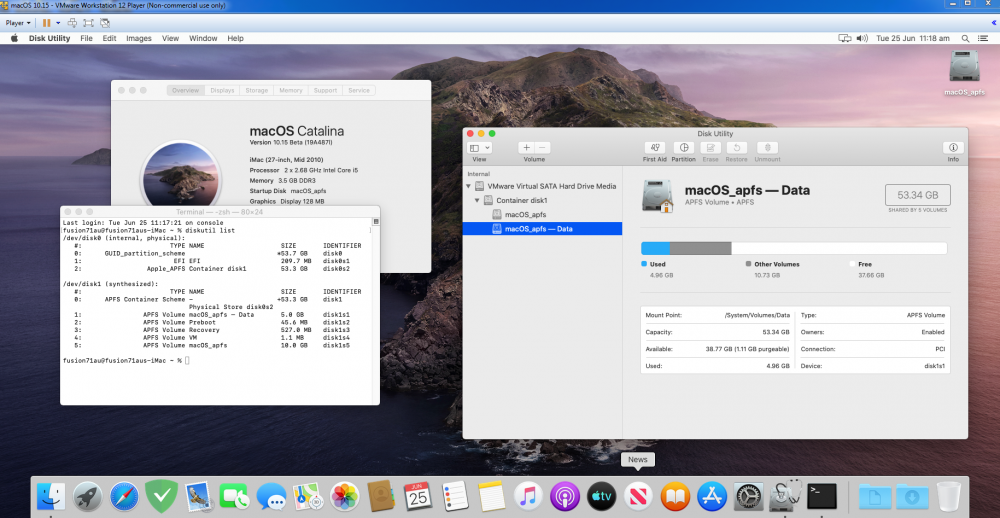Image resolution: width=1000 pixels, height=518 pixels.
Task: Open the dropdown arrow beside the pause button
Action: tap(58, 23)
